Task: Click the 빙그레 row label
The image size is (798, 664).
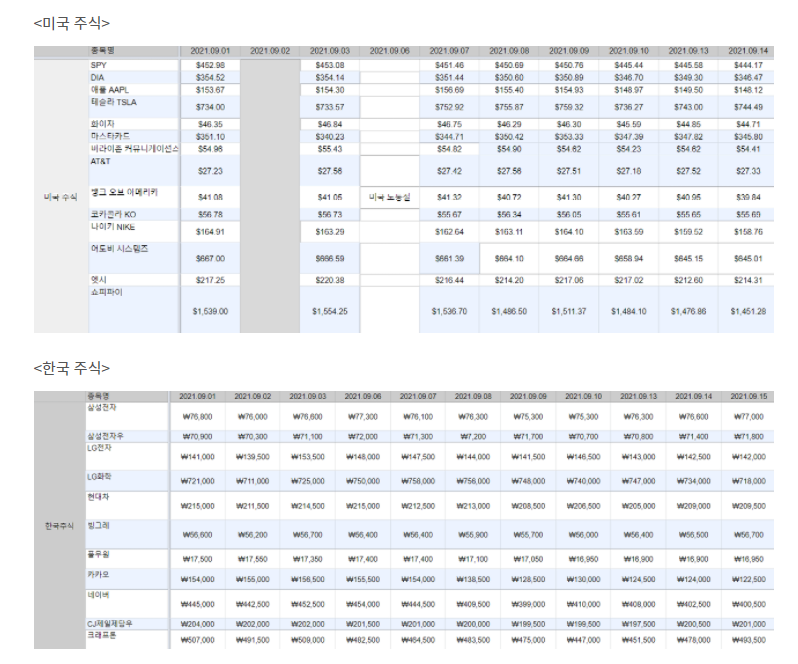Action: tap(98, 525)
